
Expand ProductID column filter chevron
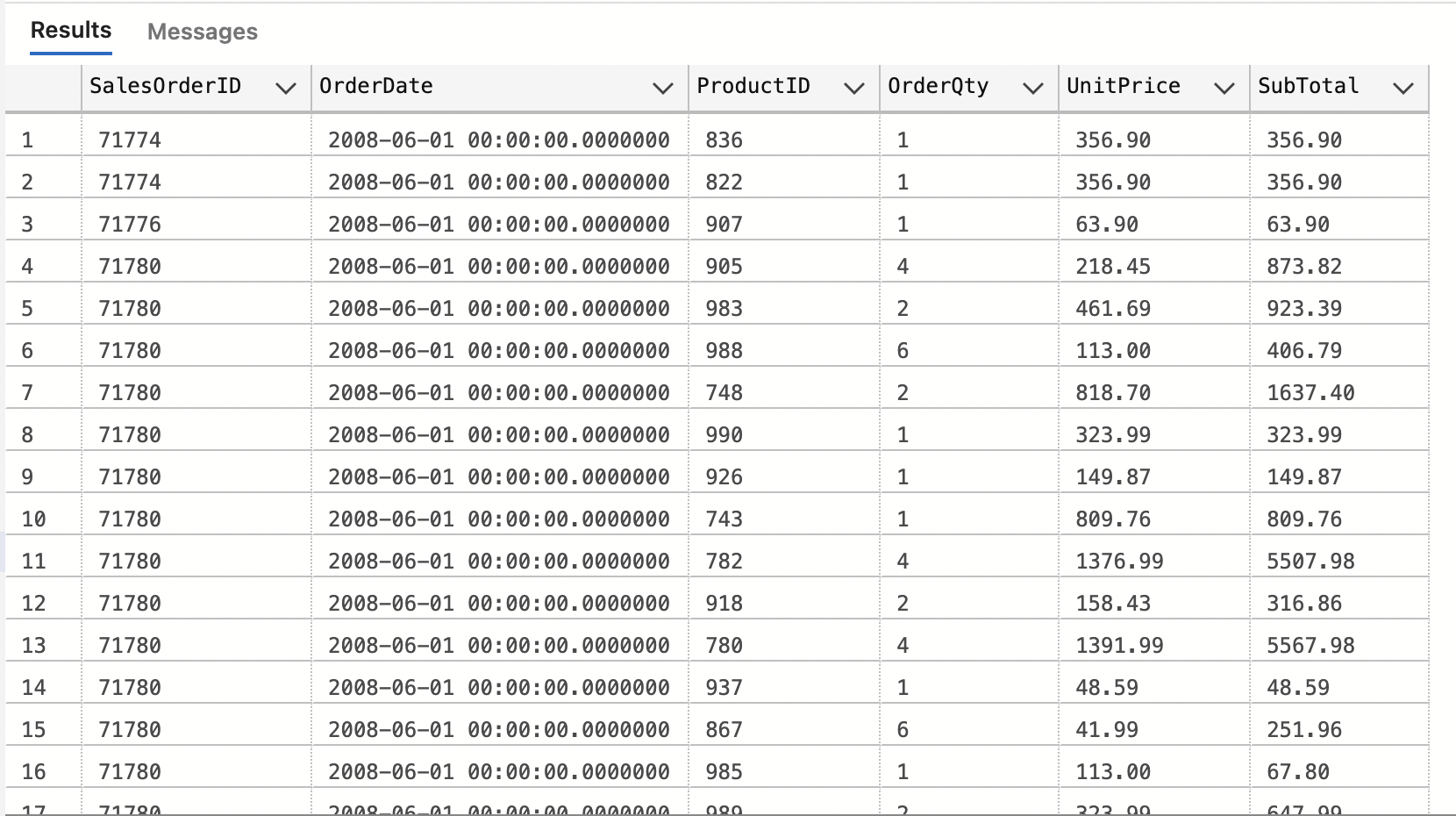point(853,88)
